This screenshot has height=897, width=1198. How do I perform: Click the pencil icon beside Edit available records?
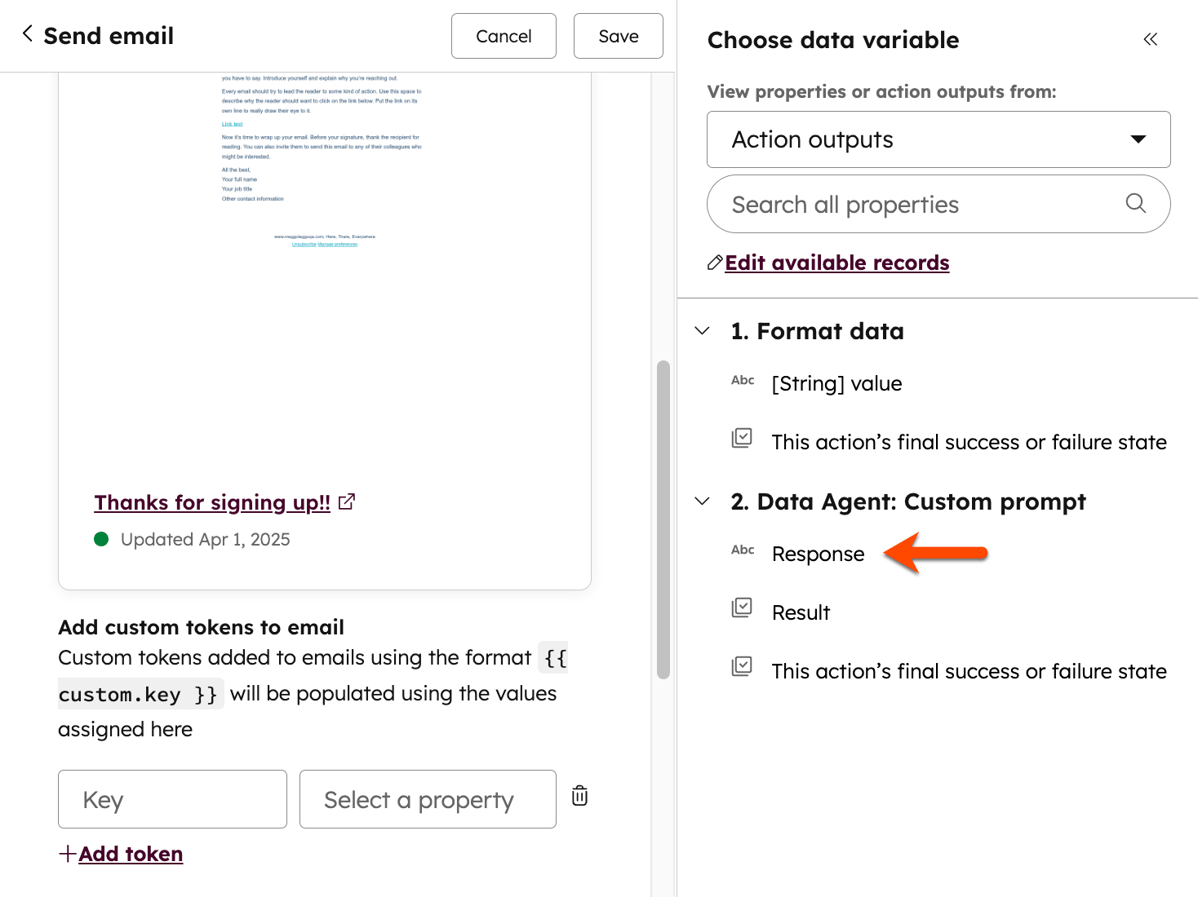714,262
